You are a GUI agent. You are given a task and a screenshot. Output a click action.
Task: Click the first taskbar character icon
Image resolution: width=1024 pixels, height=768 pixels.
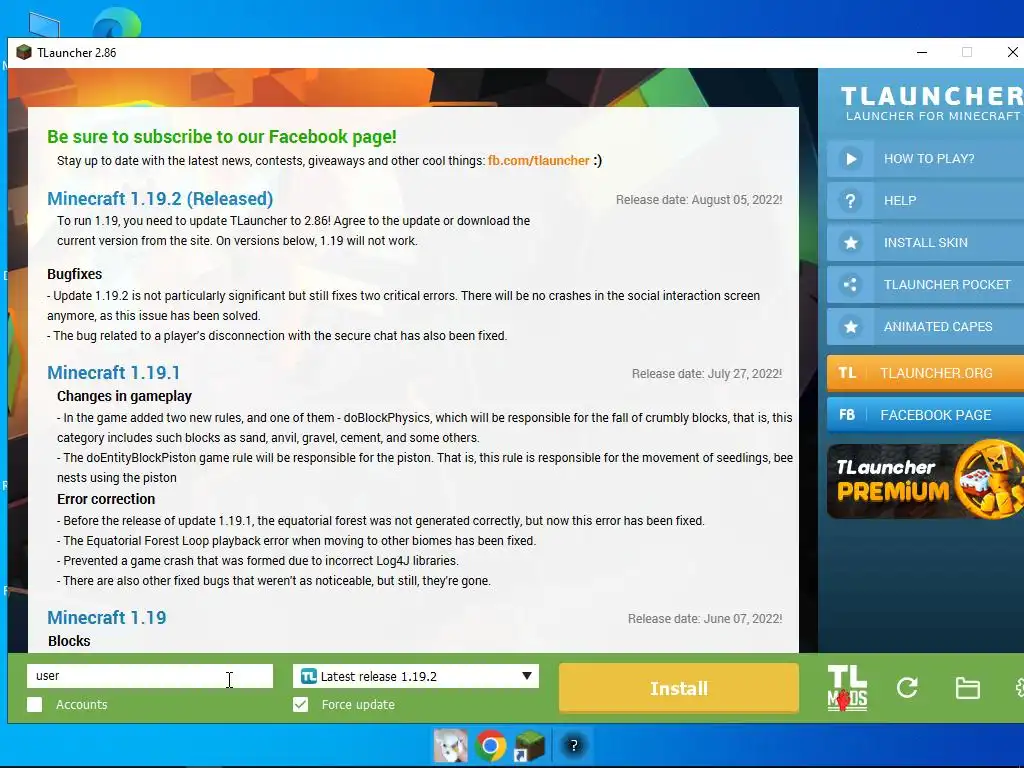451,745
